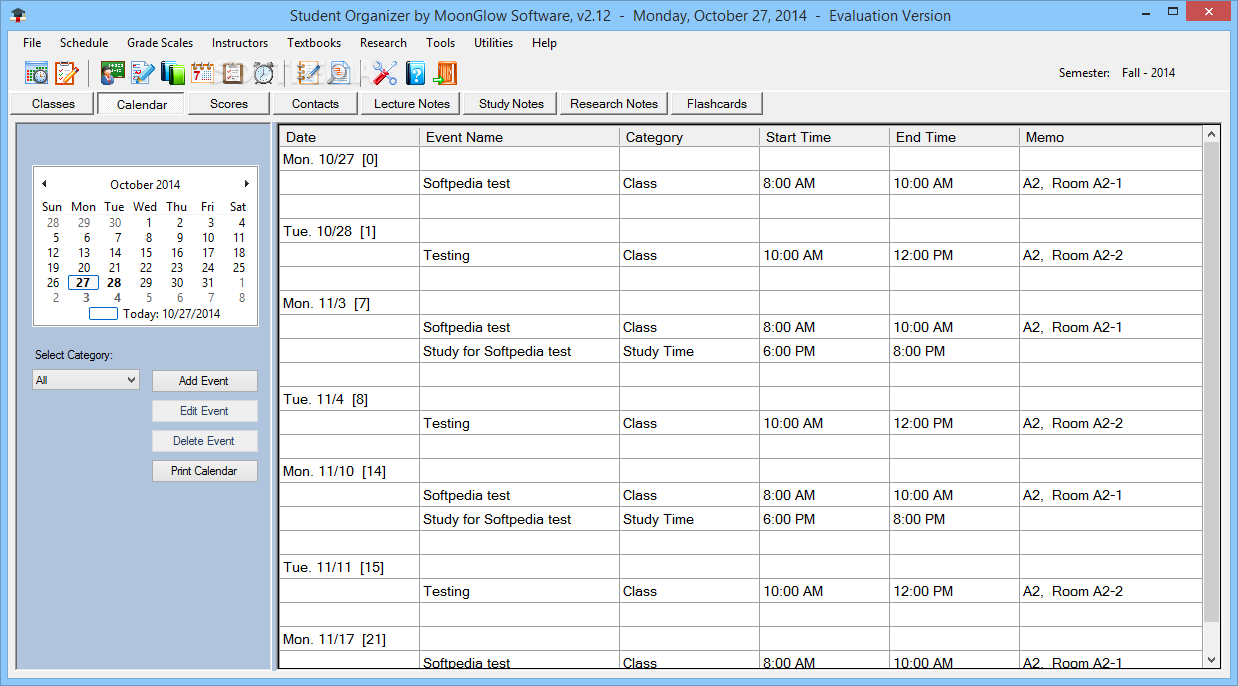Open the Instructors menu

tap(240, 43)
